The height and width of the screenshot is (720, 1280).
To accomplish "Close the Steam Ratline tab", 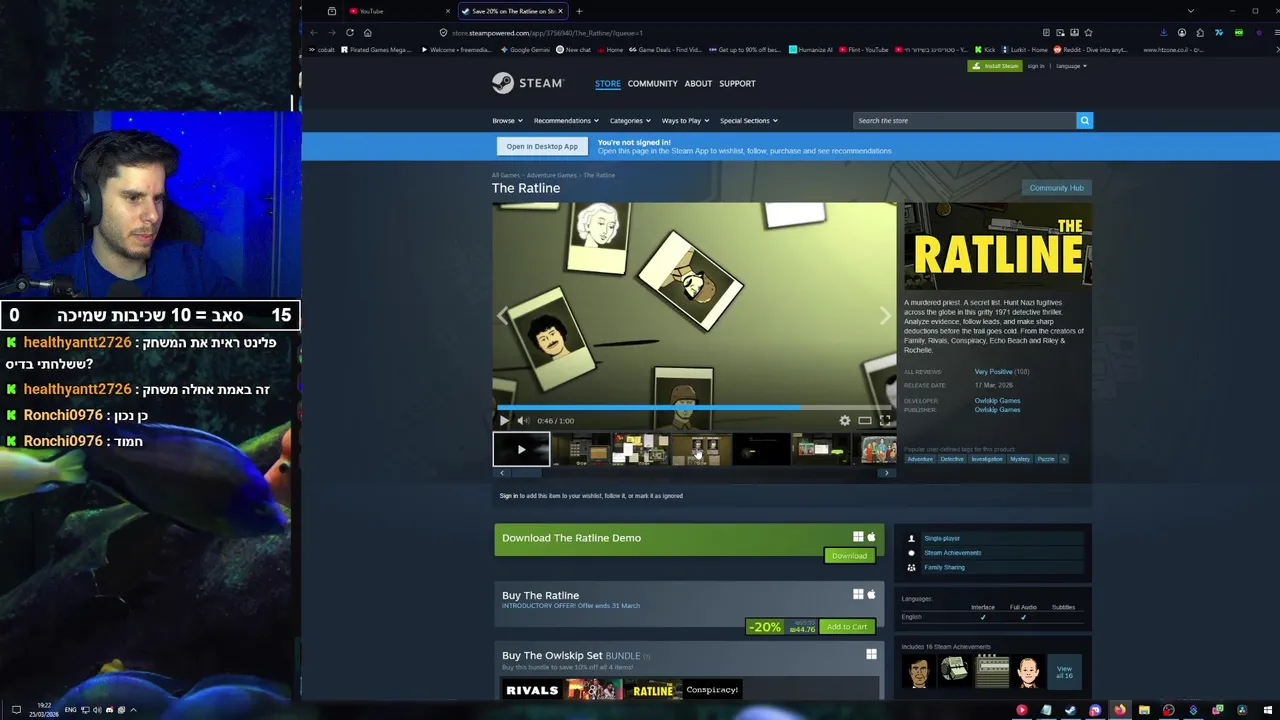I will 561,11.
